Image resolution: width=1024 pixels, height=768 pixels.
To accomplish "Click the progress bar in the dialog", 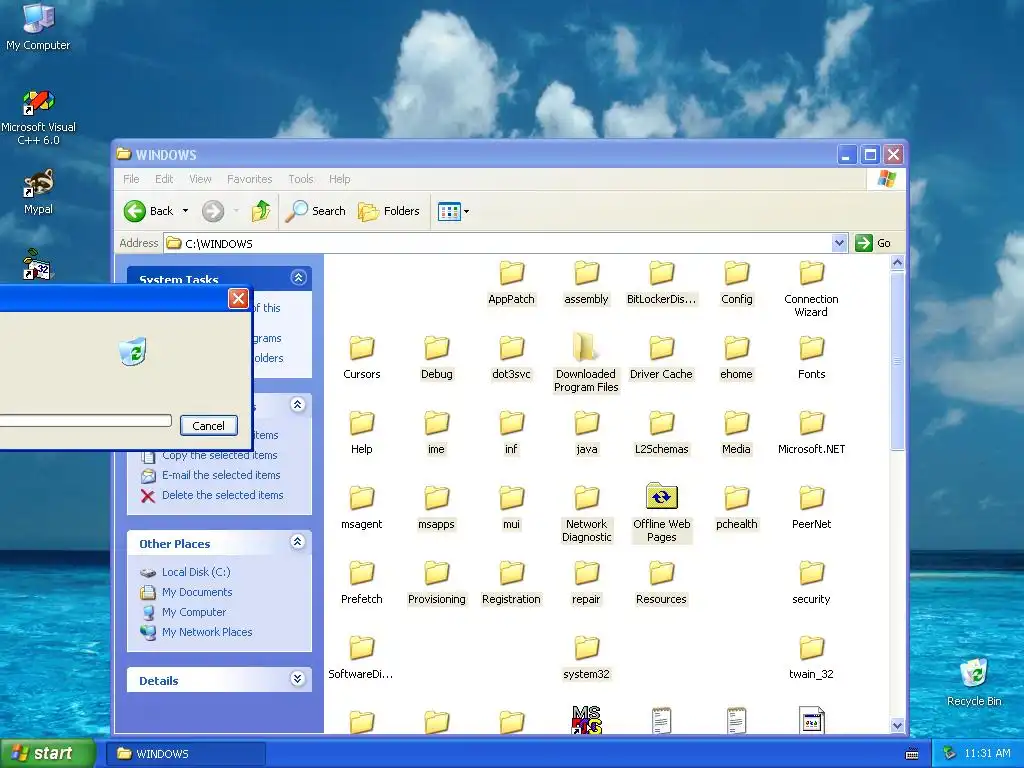I will (x=86, y=421).
